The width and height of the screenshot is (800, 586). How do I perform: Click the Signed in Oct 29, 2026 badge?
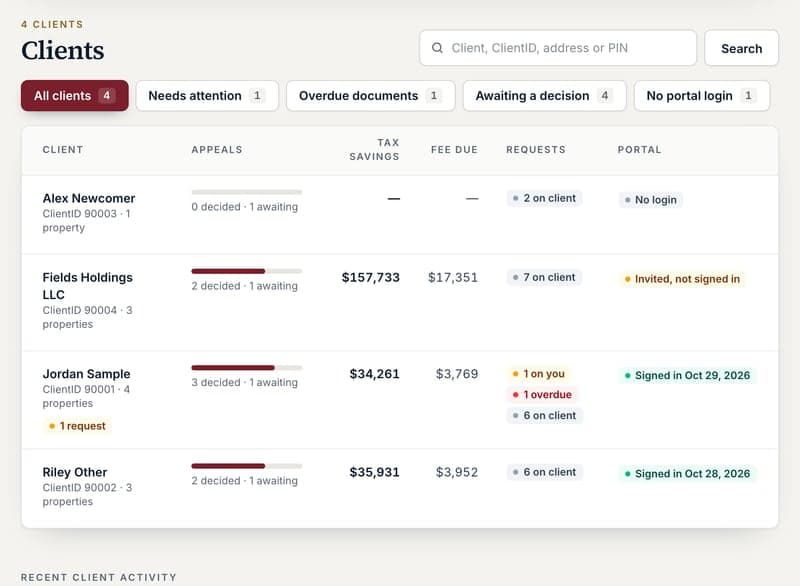pos(687,375)
